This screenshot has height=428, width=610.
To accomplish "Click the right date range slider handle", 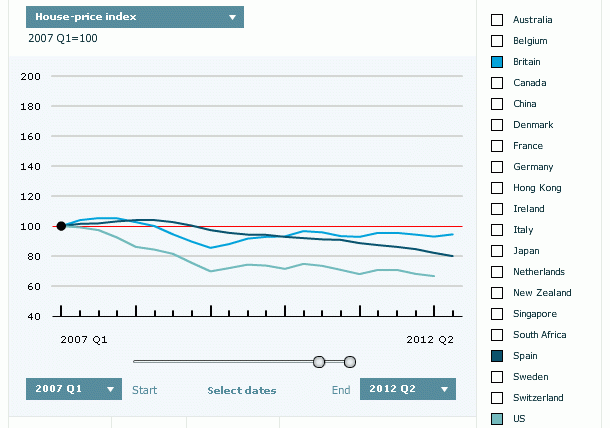I will click(350, 361).
